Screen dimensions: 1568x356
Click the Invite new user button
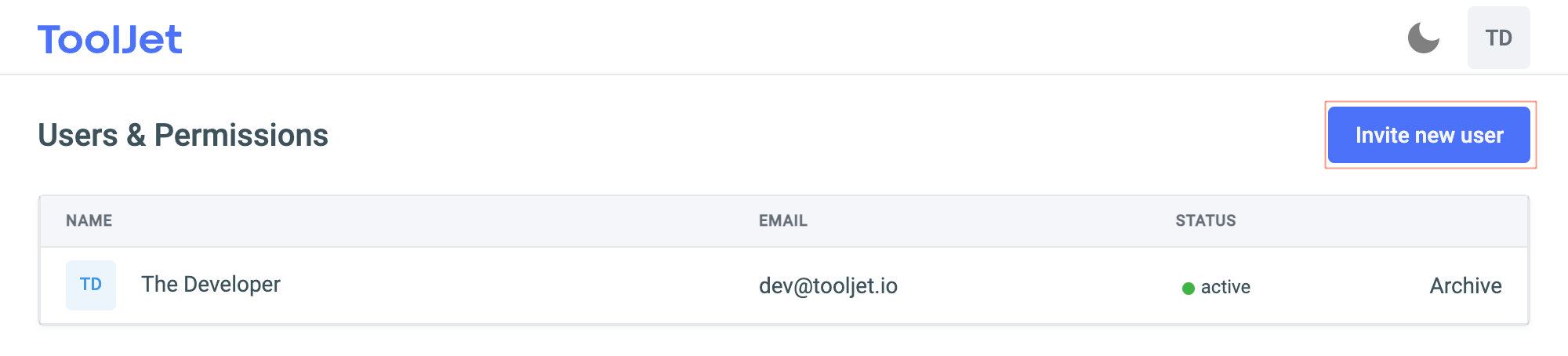(x=1428, y=135)
